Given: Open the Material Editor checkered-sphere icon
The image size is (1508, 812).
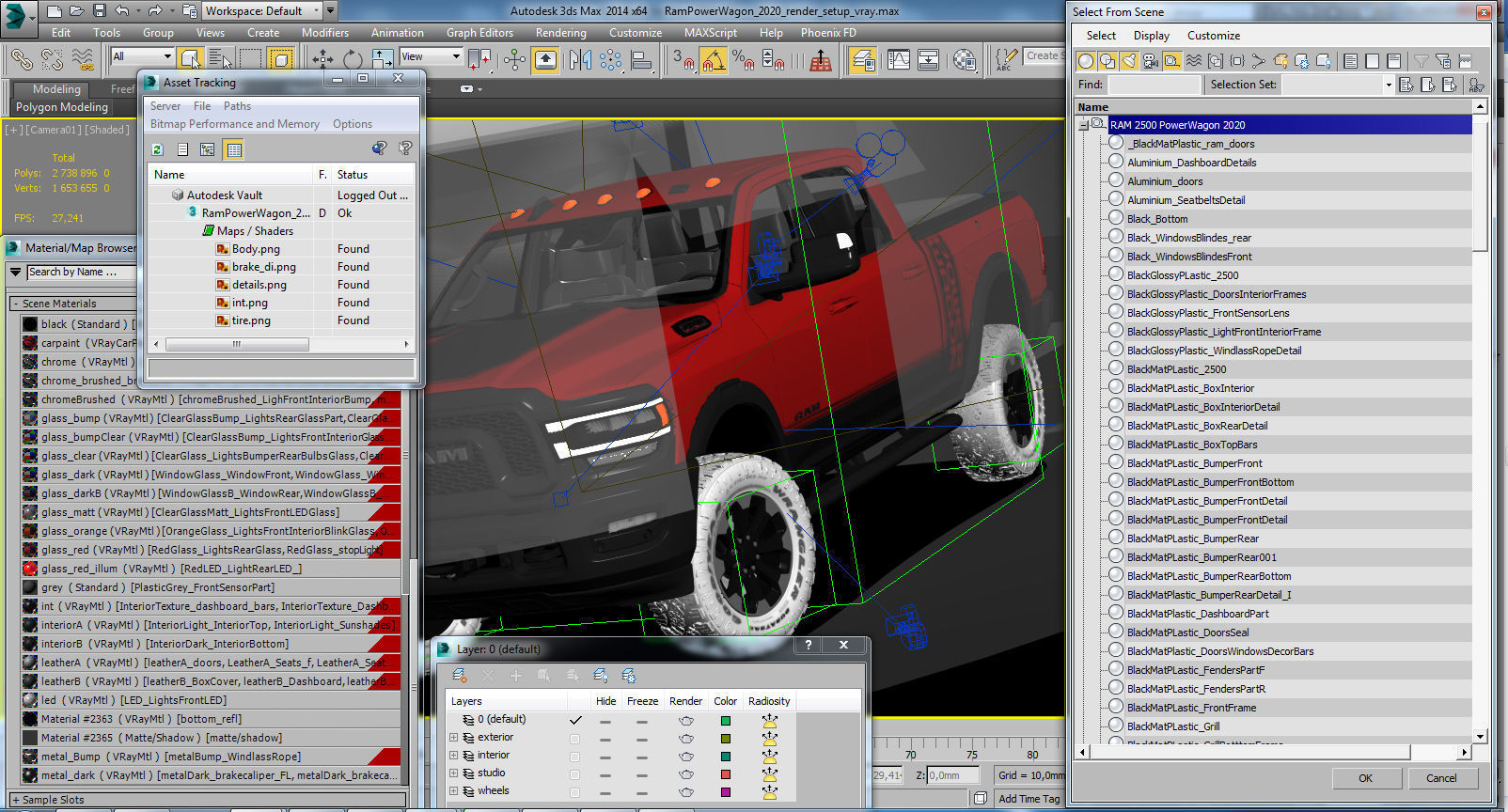Looking at the screenshot, I should [x=965, y=60].
